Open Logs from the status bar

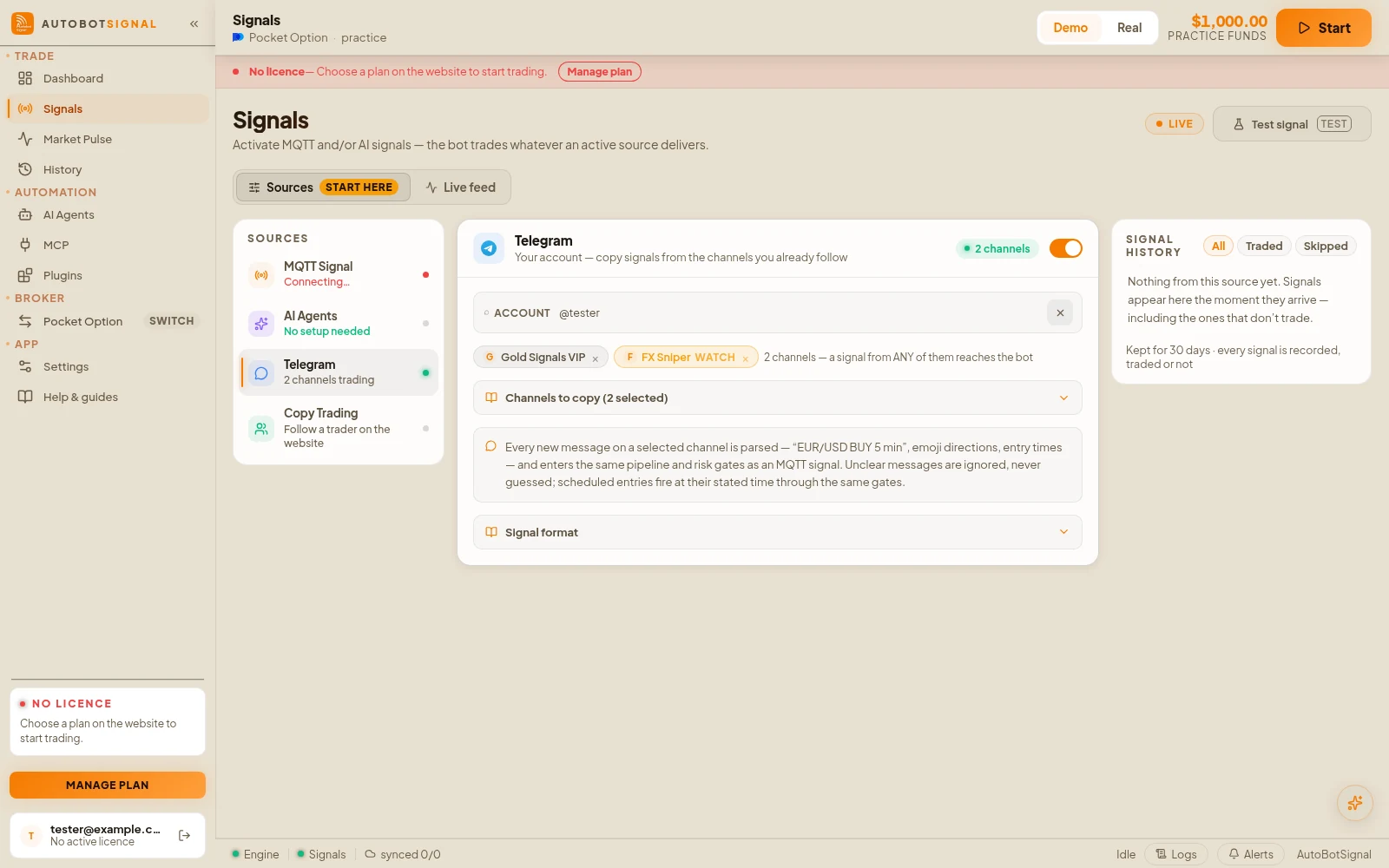pos(1175,854)
